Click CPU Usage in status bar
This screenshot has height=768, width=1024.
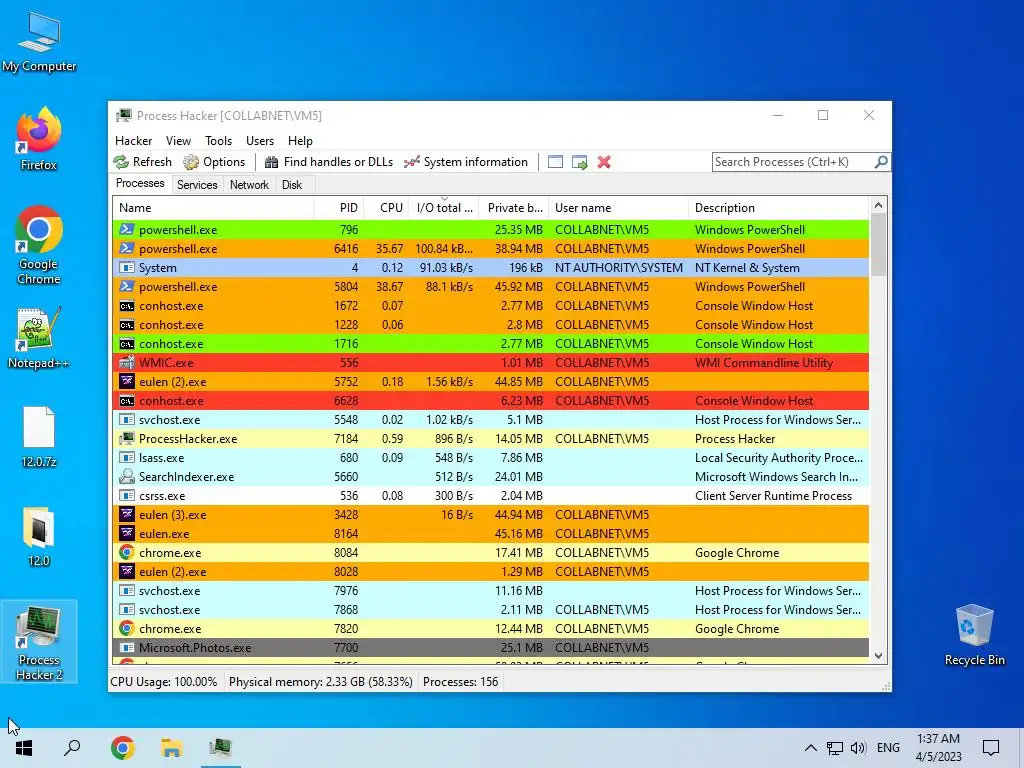tap(164, 682)
